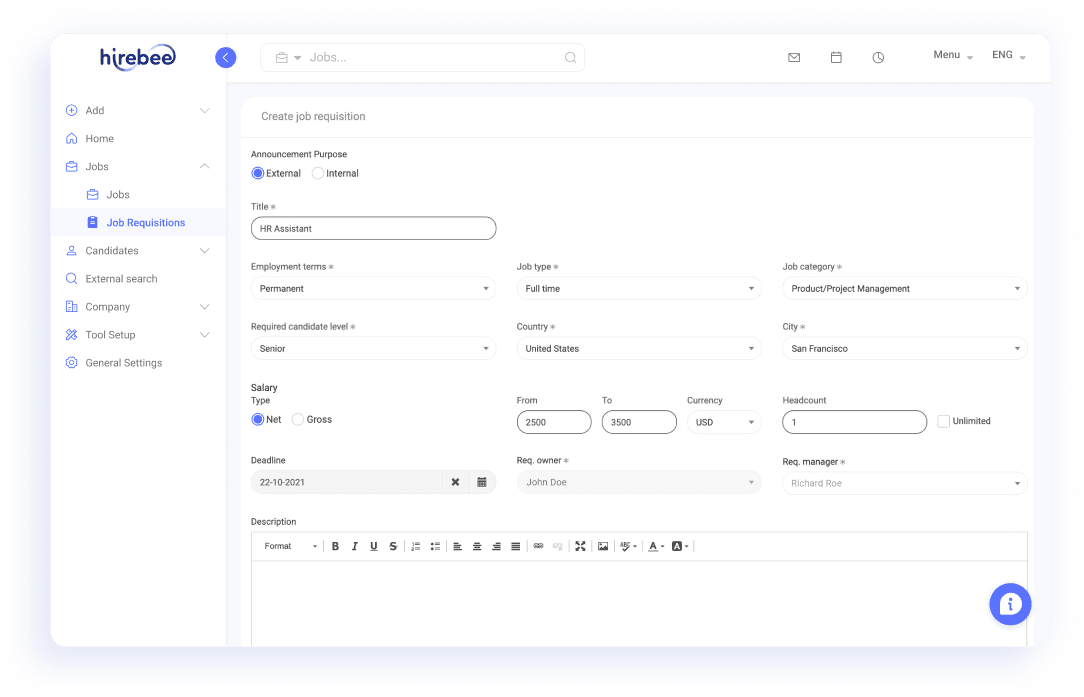Insert an image into the description
The image size is (1084, 697).
(x=602, y=546)
